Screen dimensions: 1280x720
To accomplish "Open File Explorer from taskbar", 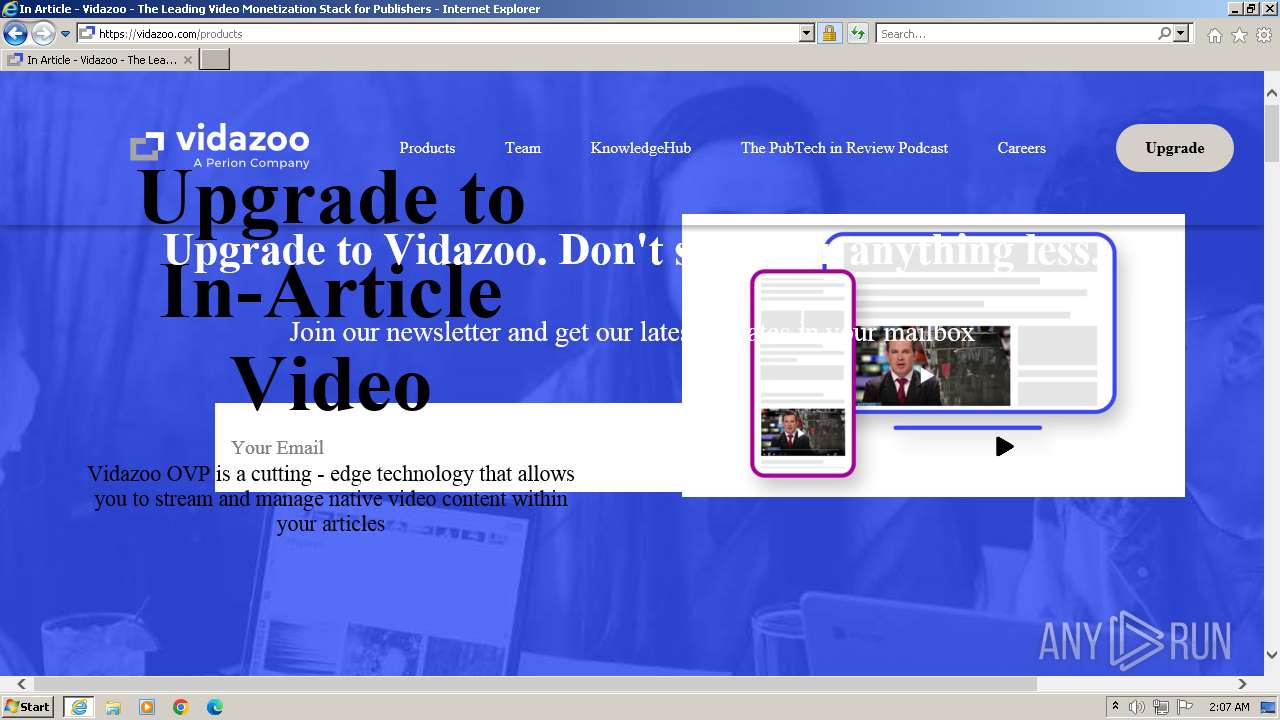I will pos(113,707).
